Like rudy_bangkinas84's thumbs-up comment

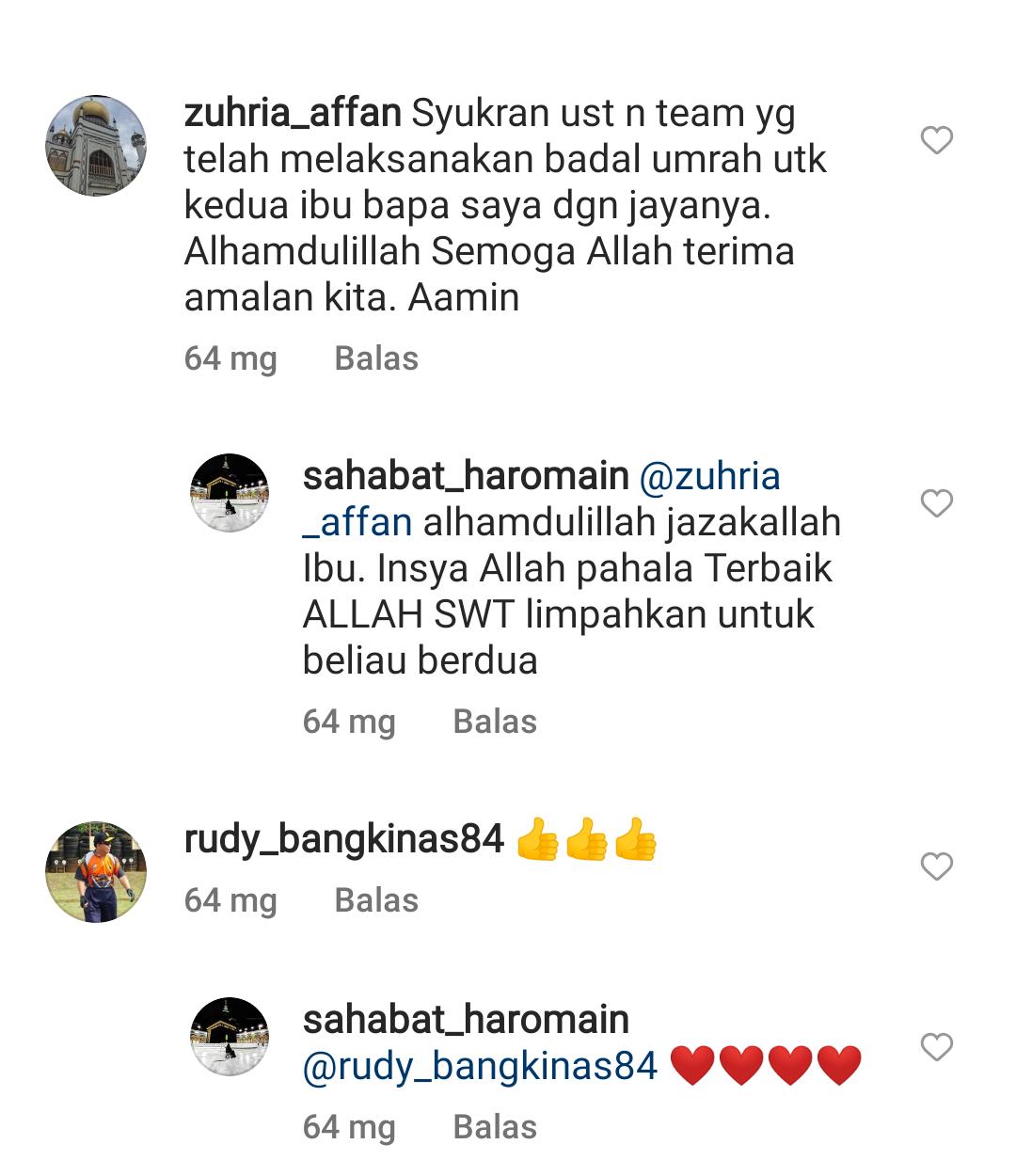coord(936,866)
